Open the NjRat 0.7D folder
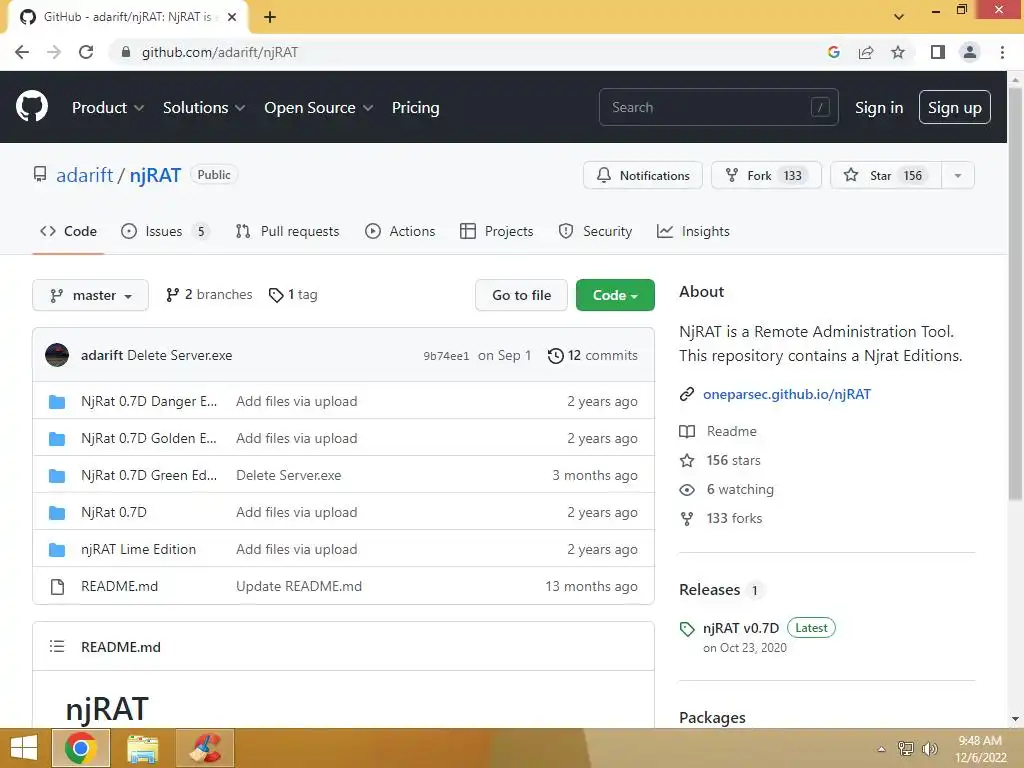1024x768 pixels. point(114,513)
